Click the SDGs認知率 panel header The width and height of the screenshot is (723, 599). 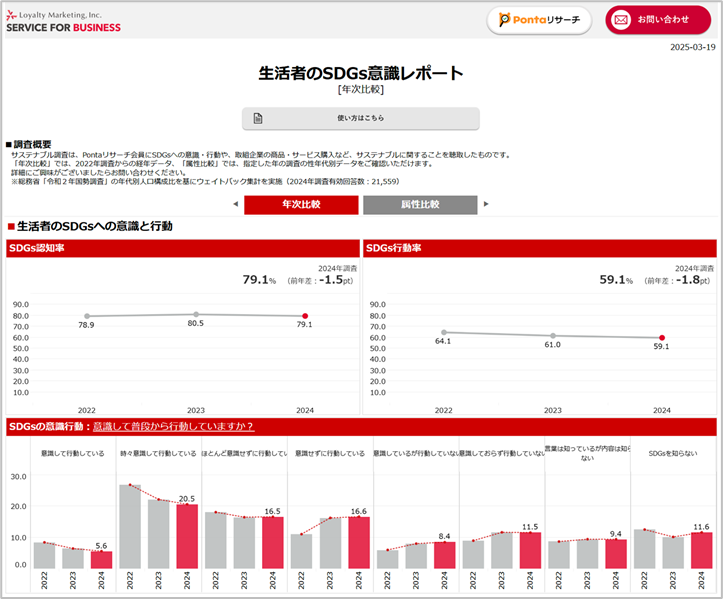pos(183,248)
